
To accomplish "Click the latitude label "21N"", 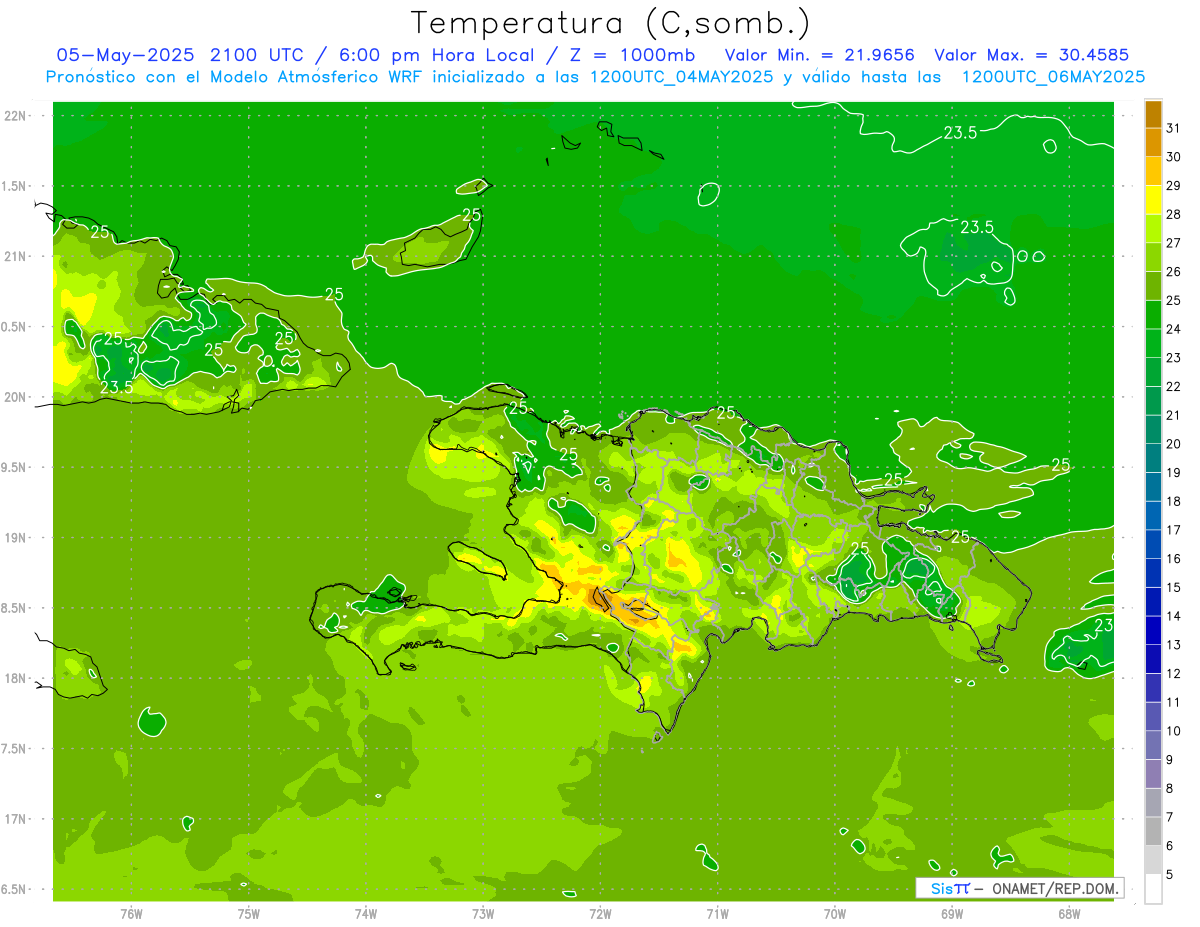I will 15,257.
